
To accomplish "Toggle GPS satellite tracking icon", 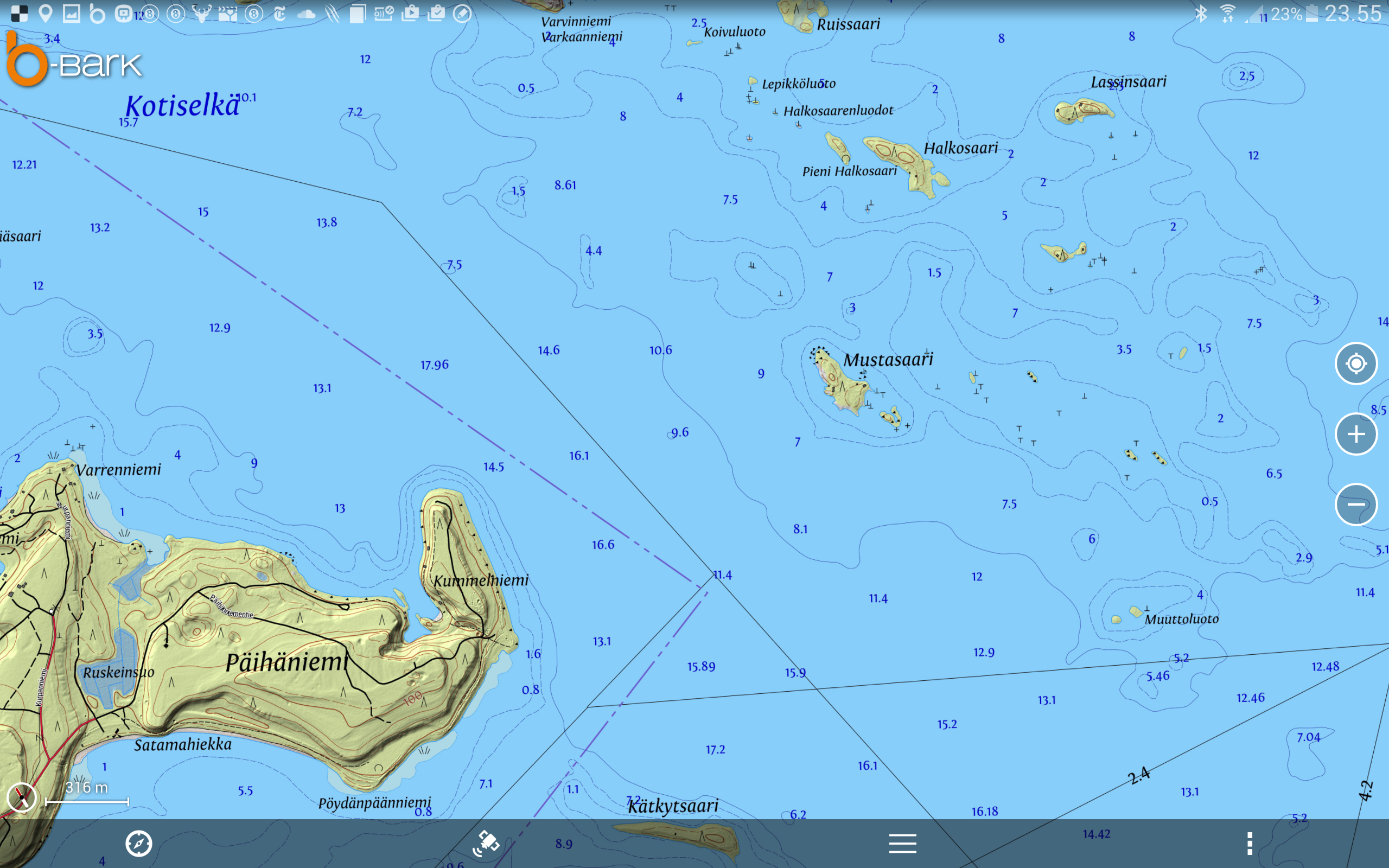I will pos(486,843).
